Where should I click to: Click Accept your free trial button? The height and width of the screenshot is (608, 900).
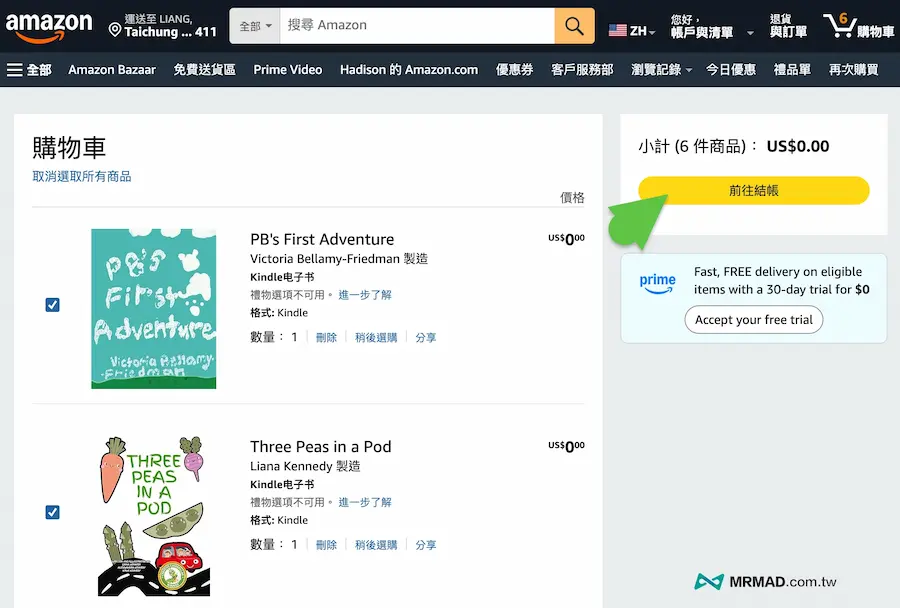click(754, 320)
